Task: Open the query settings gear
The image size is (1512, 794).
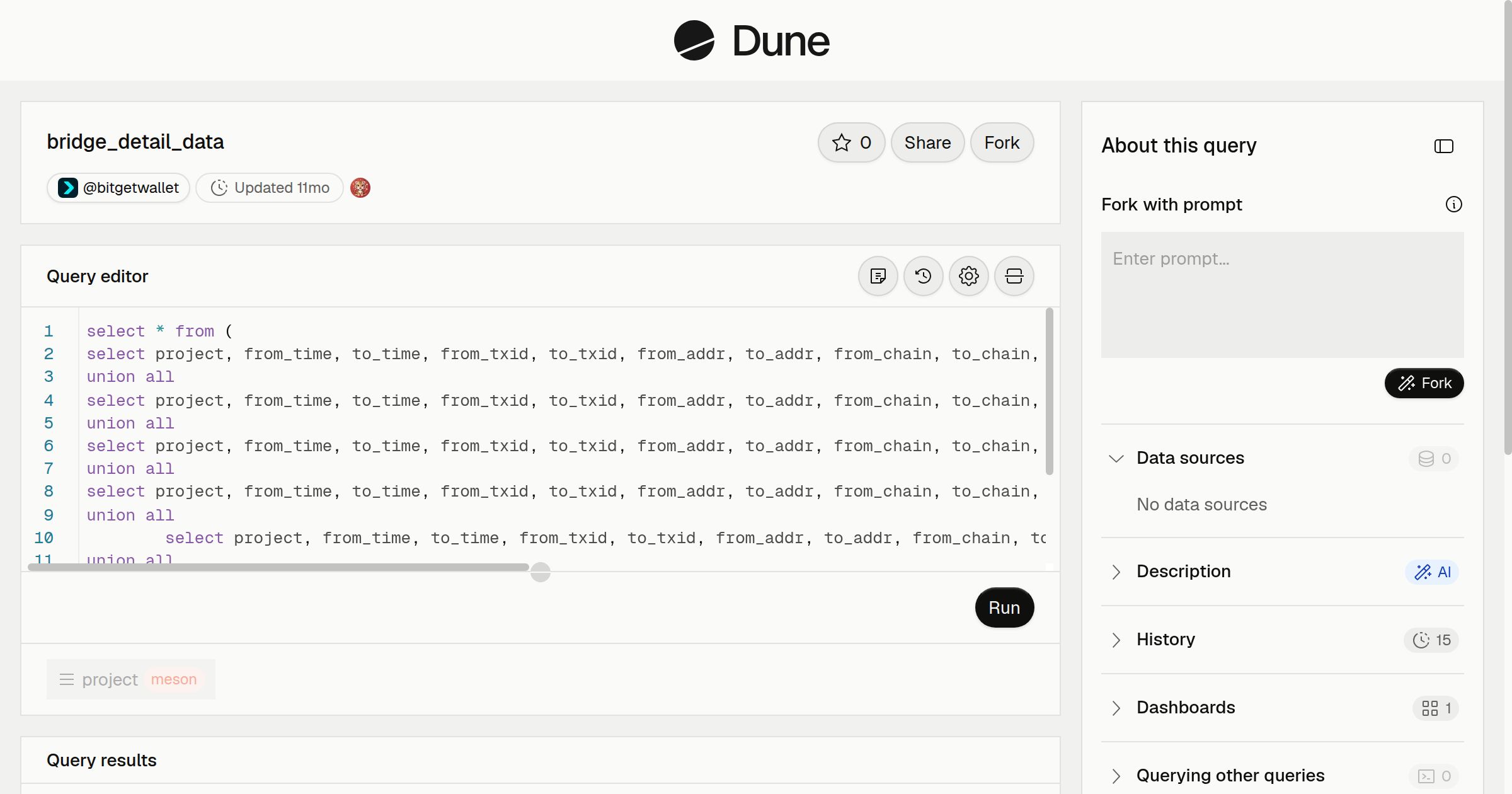Action: tap(968, 276)
